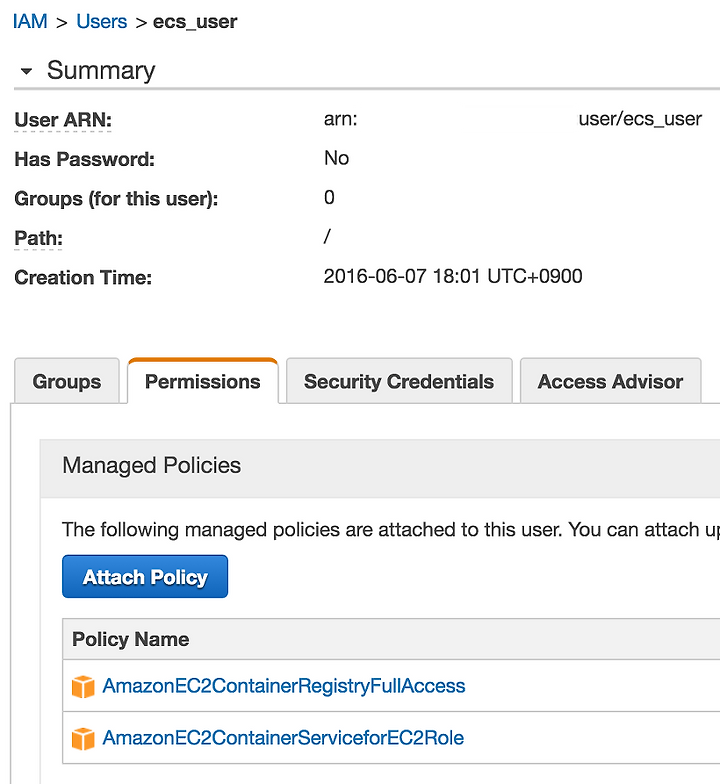Viewport: 720px width, 784px height.
Task: Open AmazonEC2ContainerRegistryFullAccess policy link
Action: 284,686
